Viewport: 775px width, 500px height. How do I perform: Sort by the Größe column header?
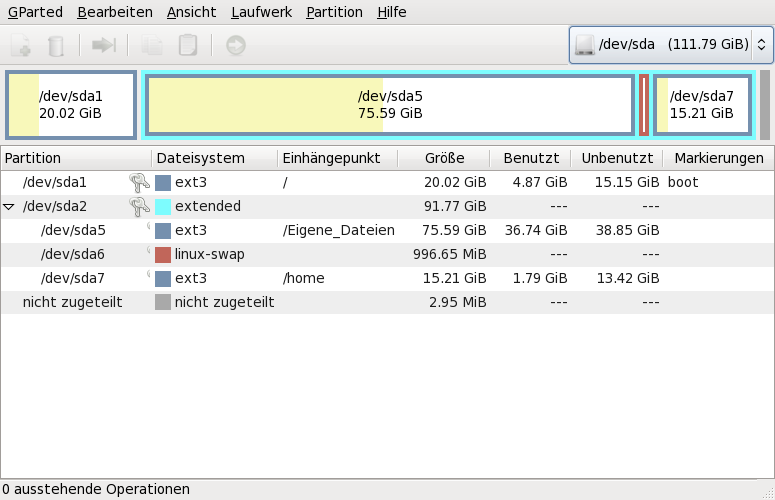click(443, 158)
